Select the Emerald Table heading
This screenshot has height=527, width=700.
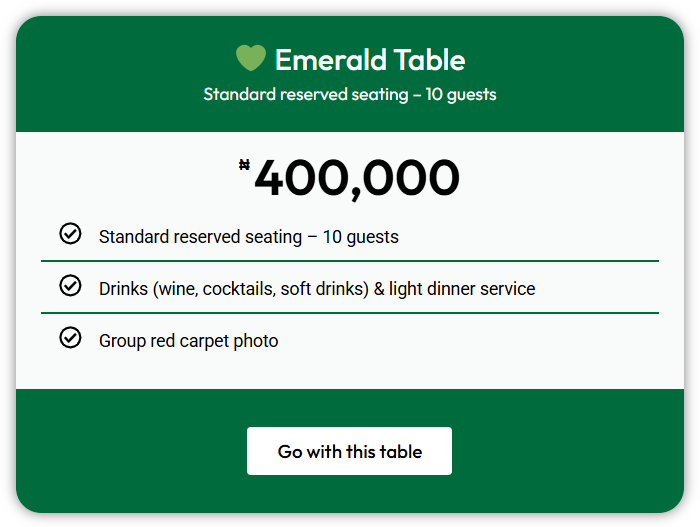point(369,60)
